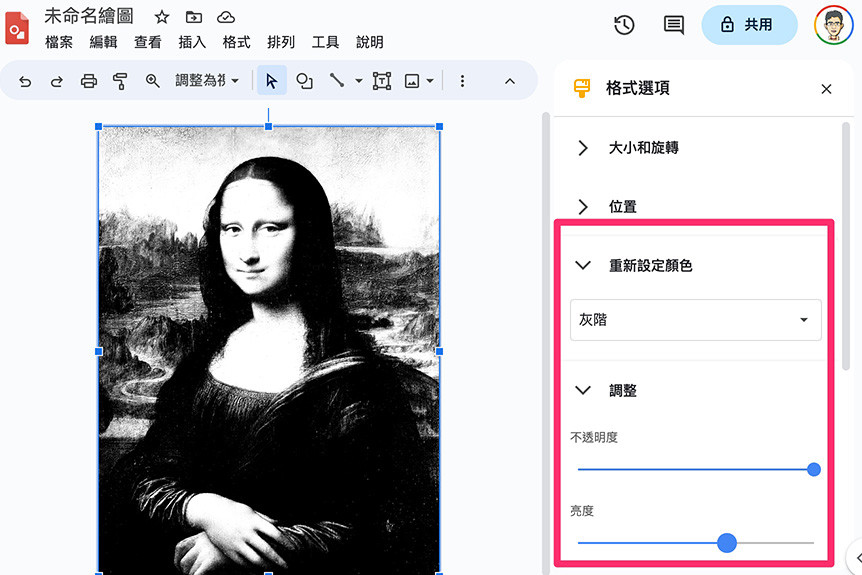
Task: Print the drawing
Action: 89,81
